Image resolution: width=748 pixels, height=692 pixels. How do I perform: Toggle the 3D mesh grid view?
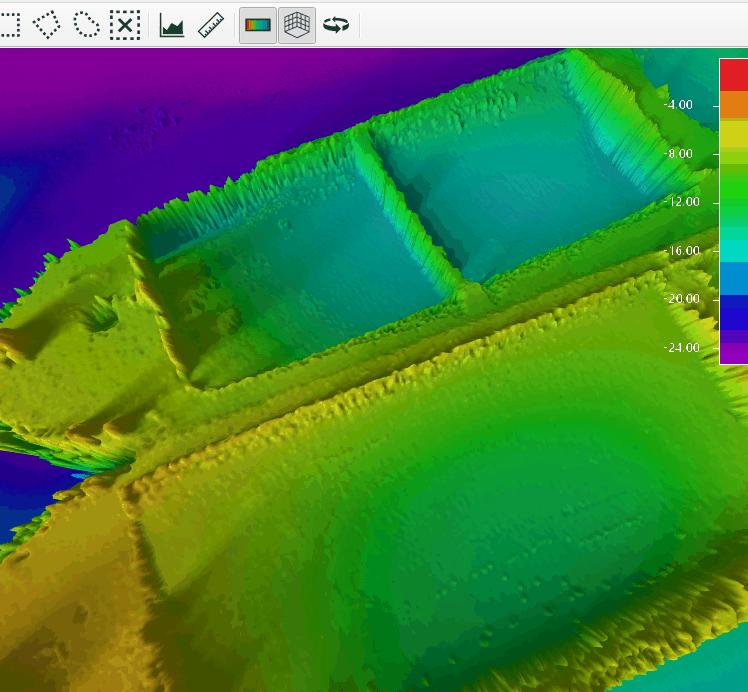tap(296, 25)
